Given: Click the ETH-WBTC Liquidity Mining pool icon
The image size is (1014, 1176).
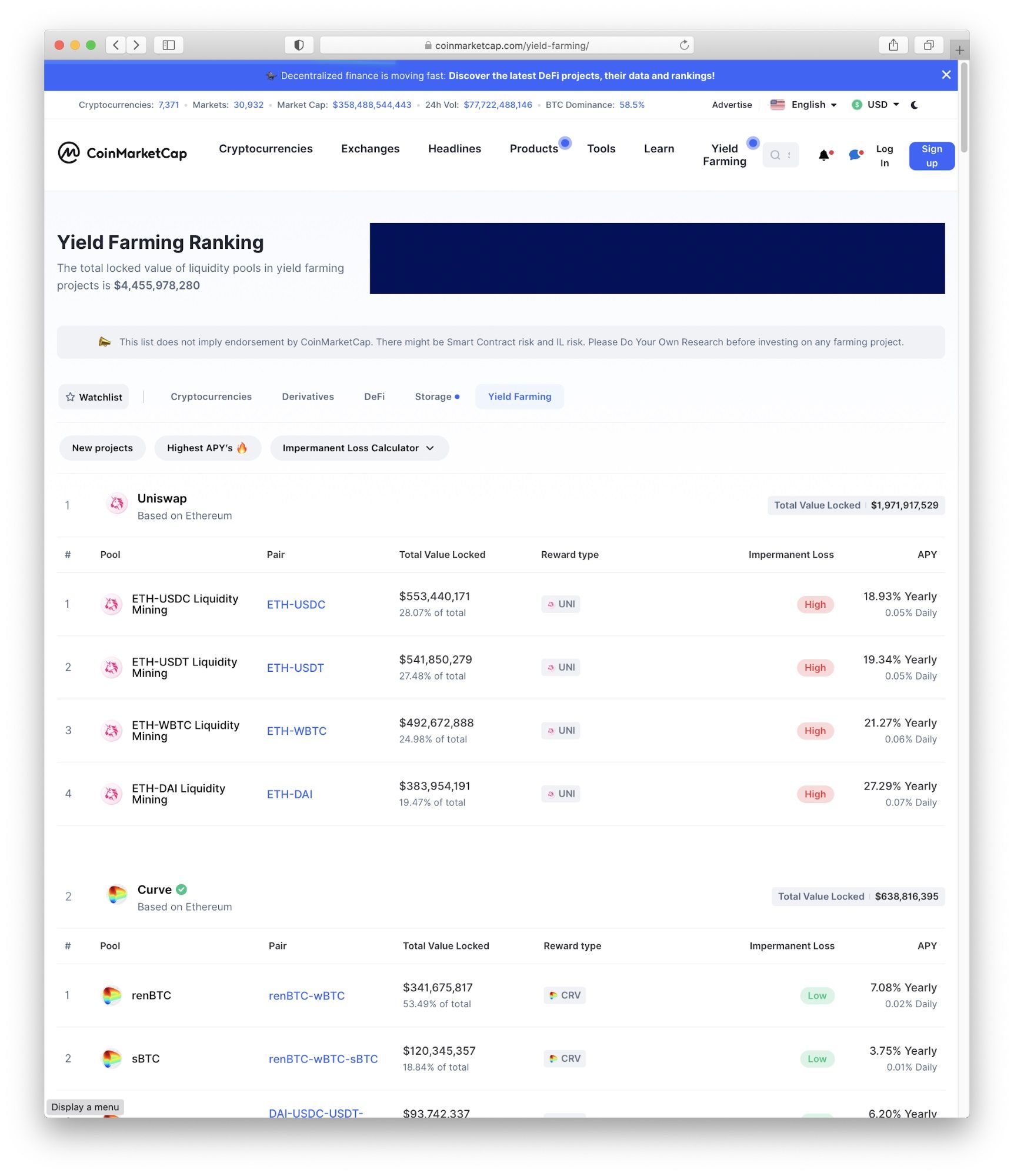Looking at the screenshot, I should pyautogui.click(x=111, y=731).
